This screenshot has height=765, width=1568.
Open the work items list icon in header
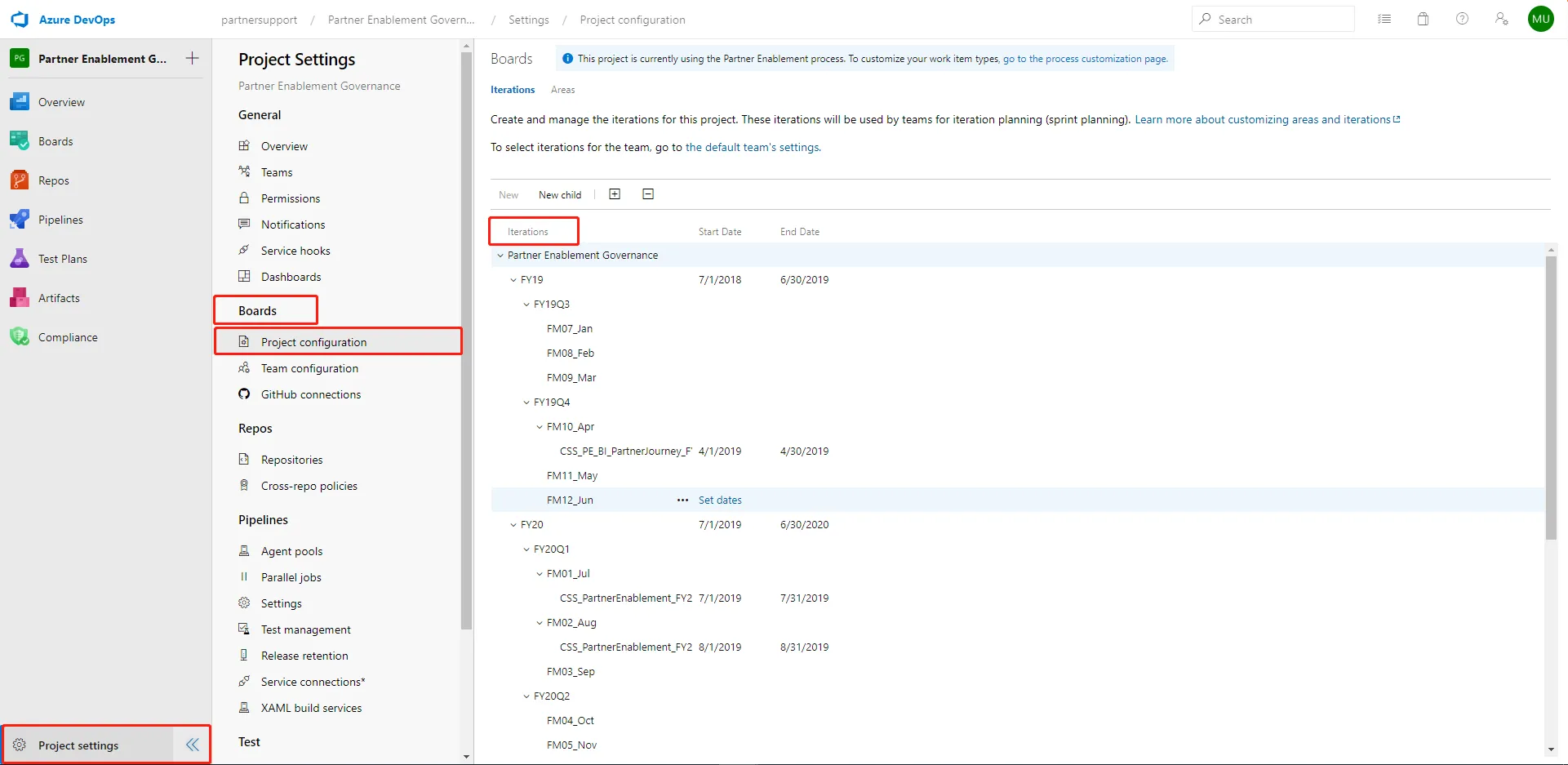coord(1384,19)
